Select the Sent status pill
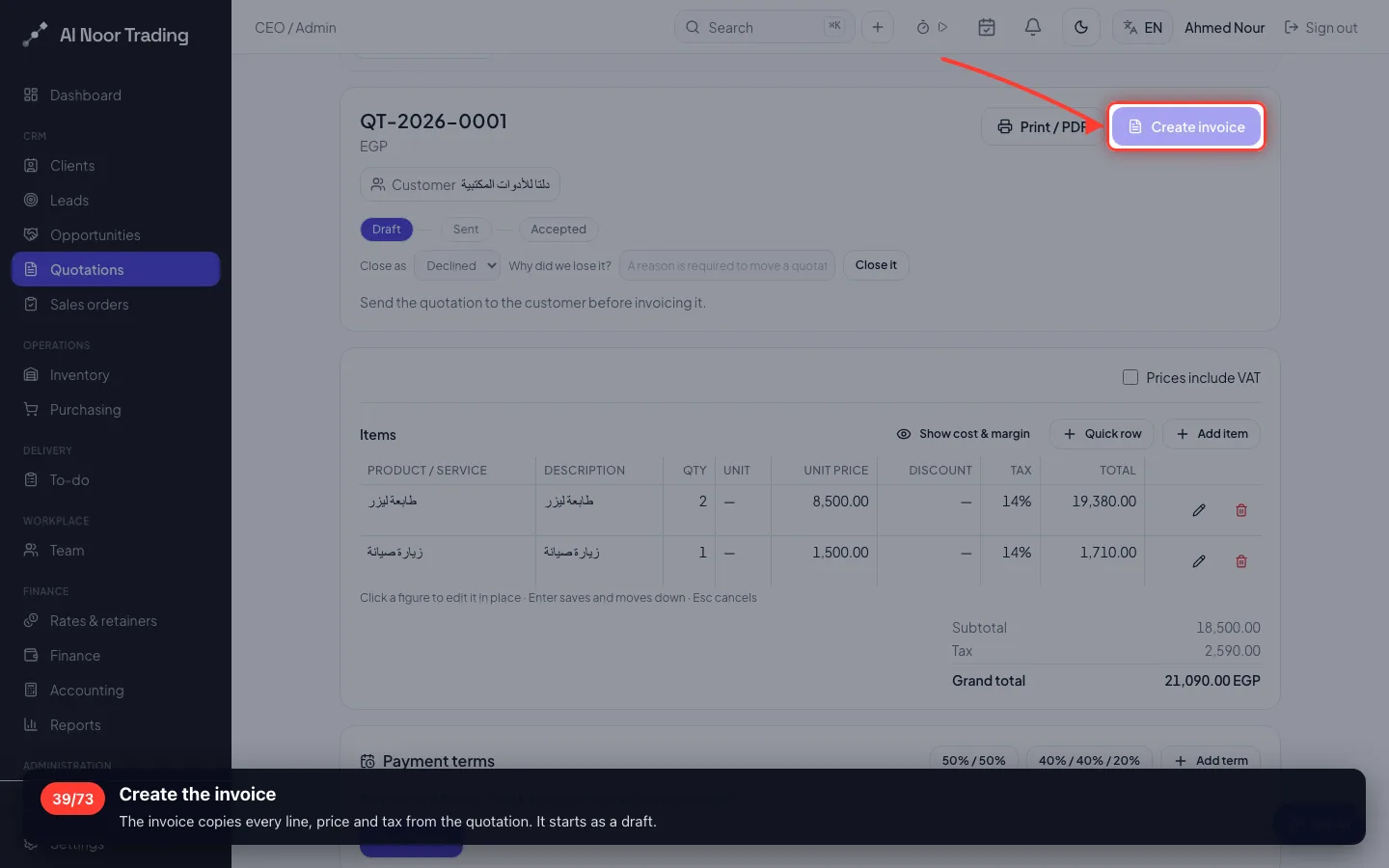 tap(466, 229)
